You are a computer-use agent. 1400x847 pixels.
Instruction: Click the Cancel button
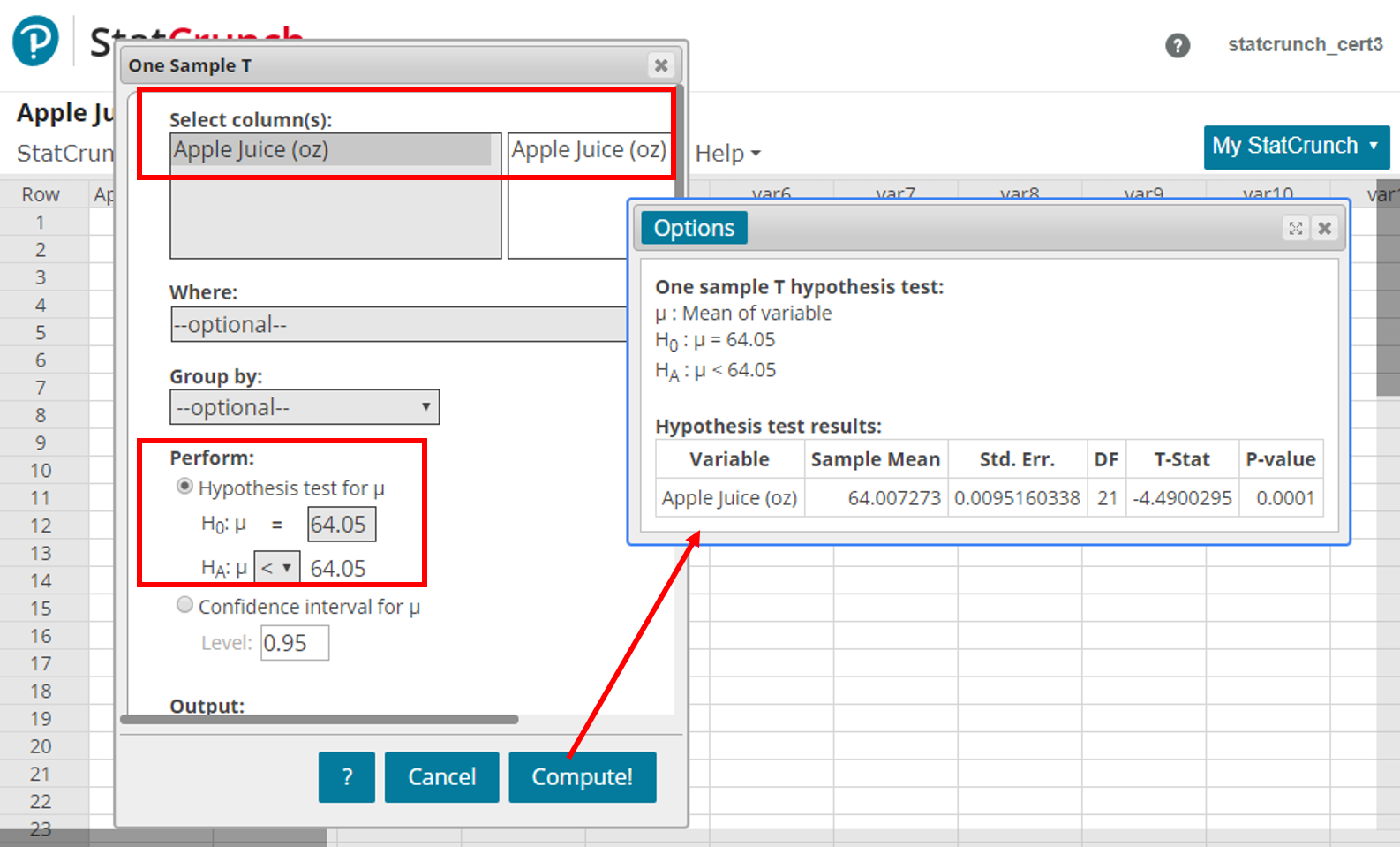coord(441,777)
